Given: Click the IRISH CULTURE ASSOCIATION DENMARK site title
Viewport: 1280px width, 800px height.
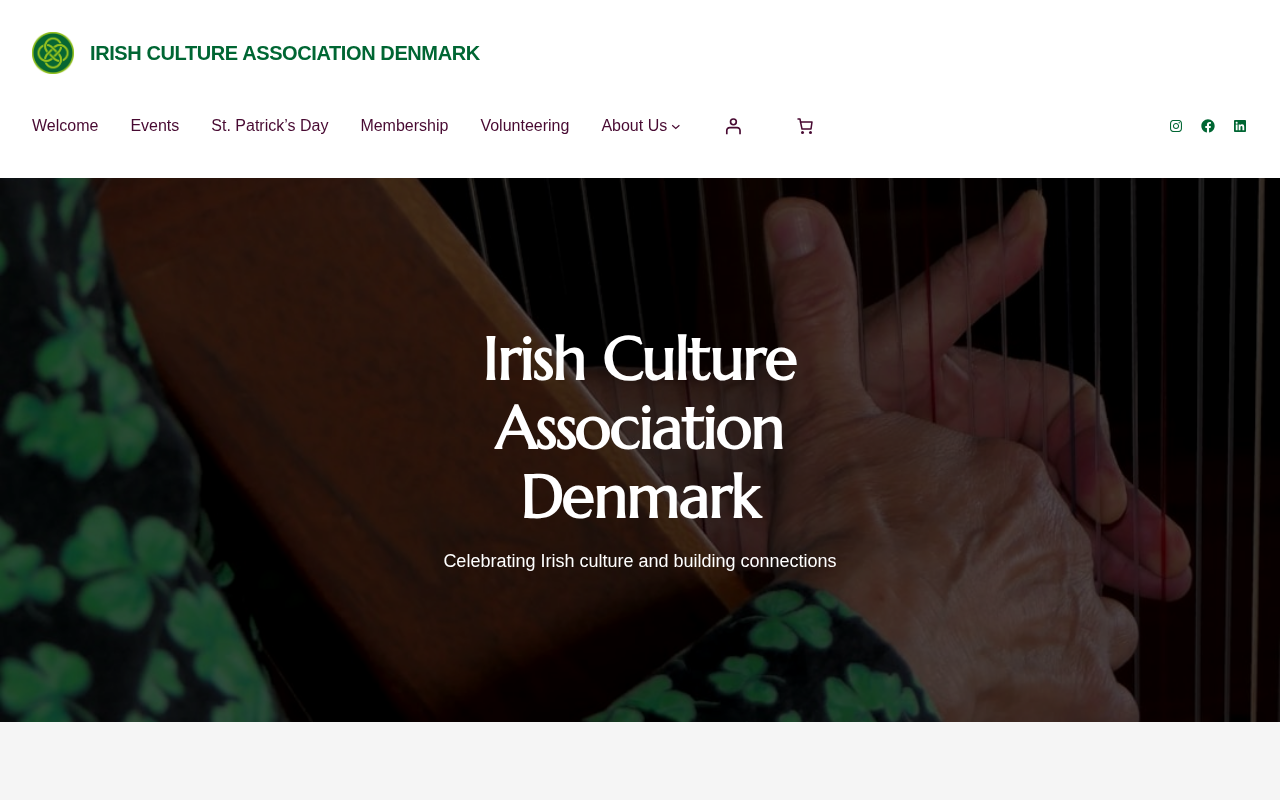Looking at the screenshot, I should pos(285,53).
